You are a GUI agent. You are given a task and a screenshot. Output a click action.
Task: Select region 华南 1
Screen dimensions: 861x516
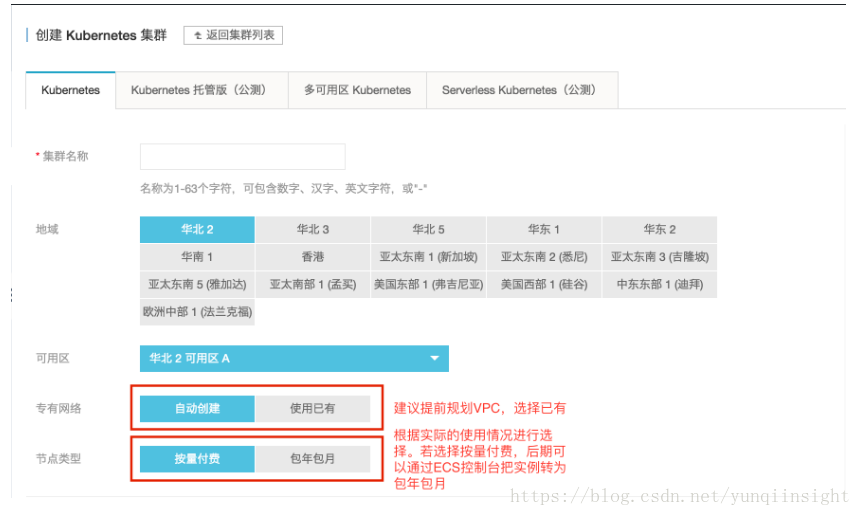(x=197, y=257)
